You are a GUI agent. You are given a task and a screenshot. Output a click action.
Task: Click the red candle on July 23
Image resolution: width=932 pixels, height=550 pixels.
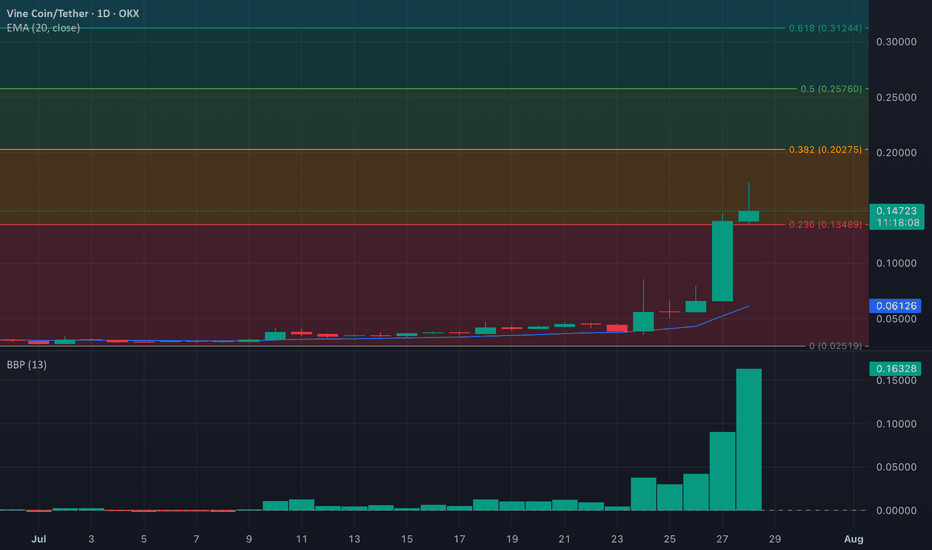click(617, 328)
